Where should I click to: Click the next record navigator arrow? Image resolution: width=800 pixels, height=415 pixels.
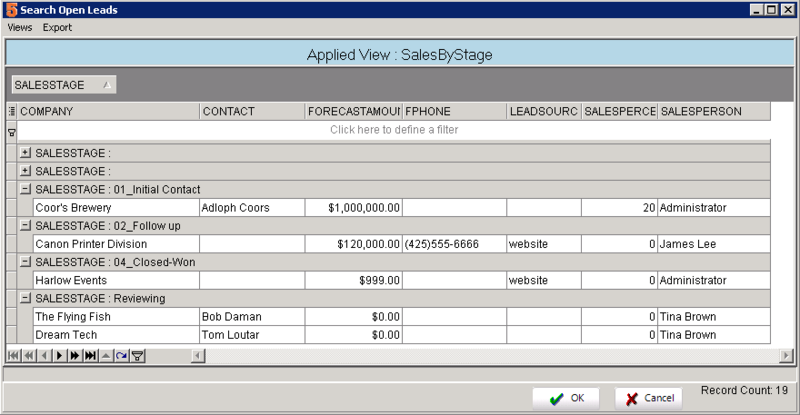coord(59,355)
